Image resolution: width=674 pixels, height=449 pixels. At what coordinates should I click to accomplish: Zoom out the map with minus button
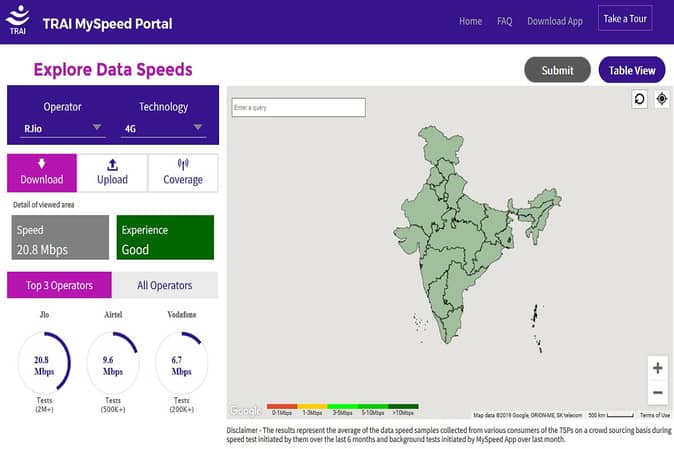657,393
